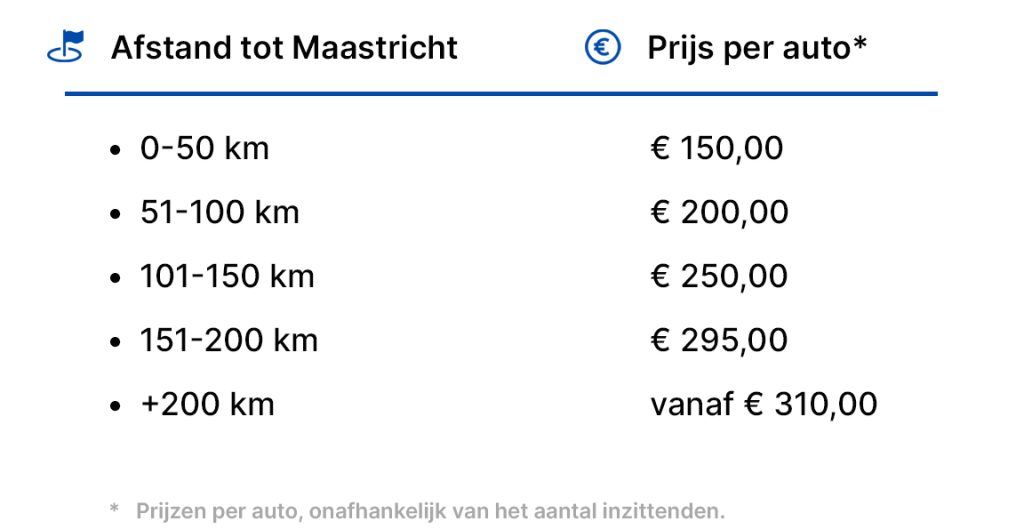Choose the 101-150 km distance entry
This screenshot has height=529, width=1024.
227,277
